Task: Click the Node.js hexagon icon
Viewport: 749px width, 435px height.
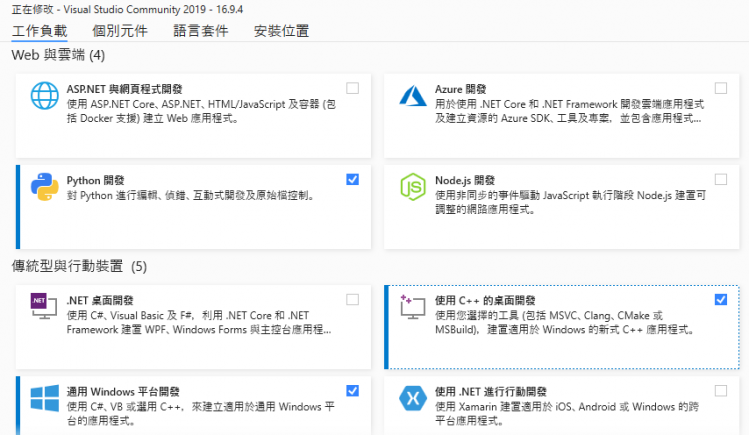Action: (414, 187)
